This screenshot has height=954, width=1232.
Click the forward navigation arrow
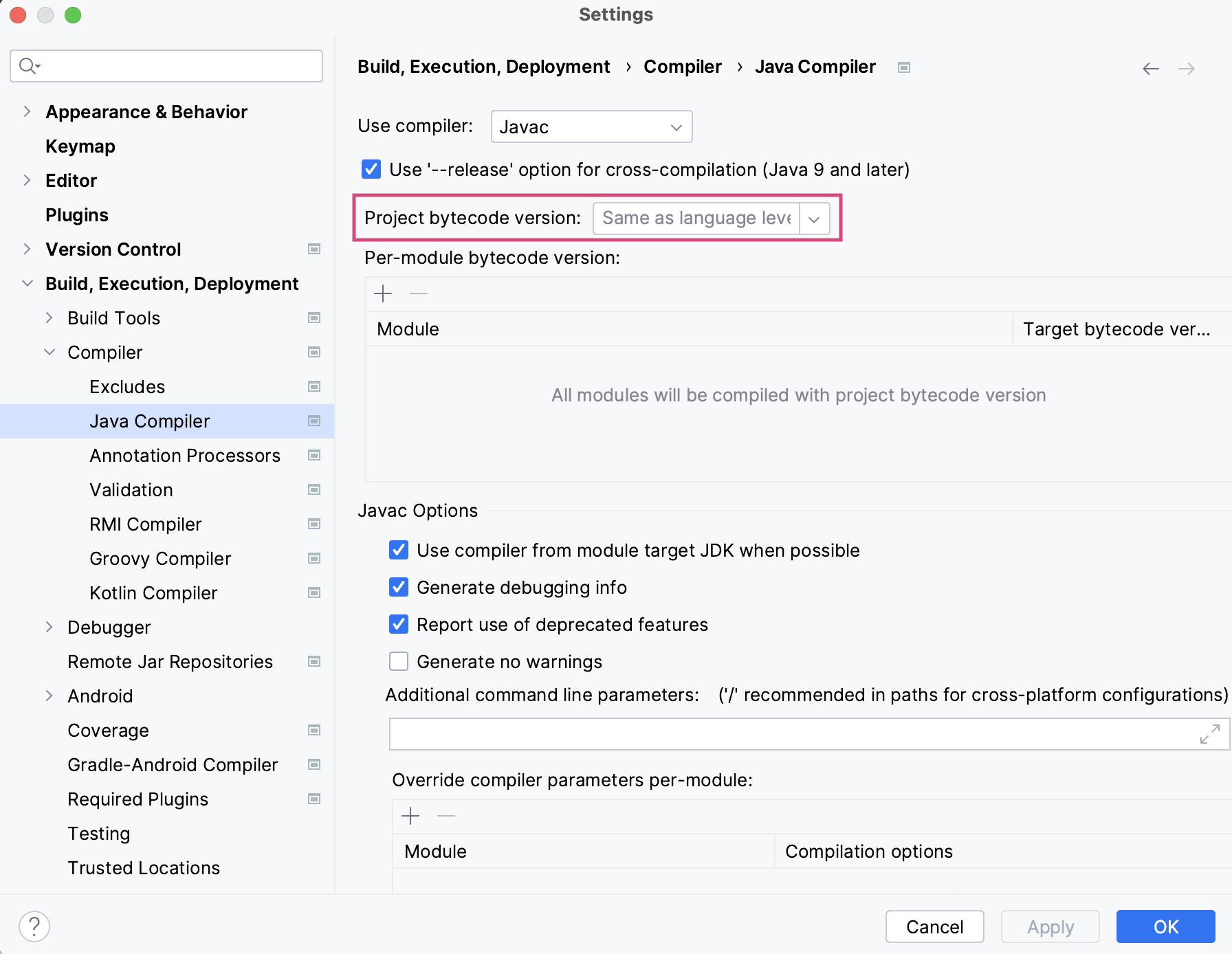1186,69
